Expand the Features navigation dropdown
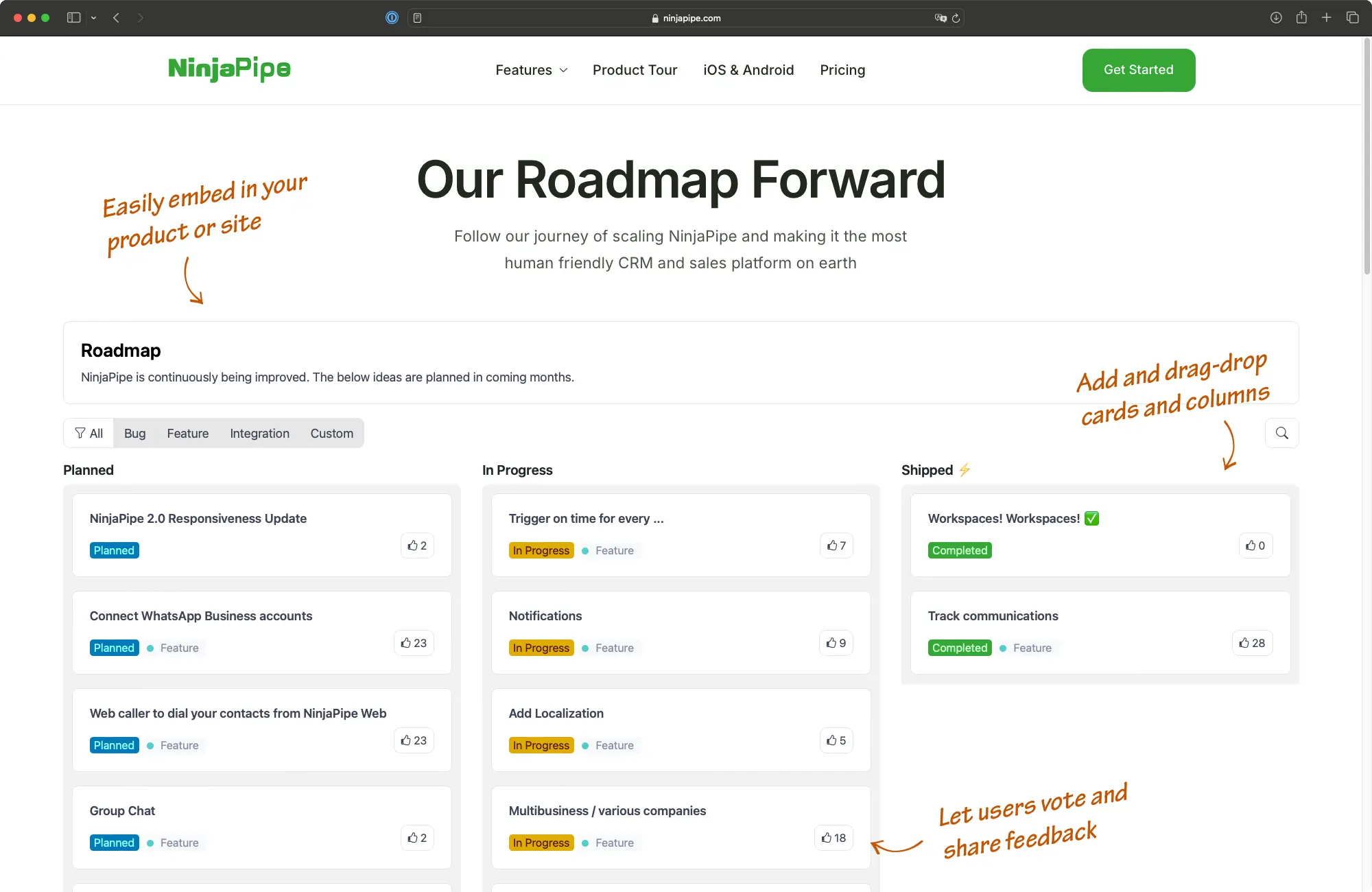Screen dimensions: 1372x892 tap(531, 70)
